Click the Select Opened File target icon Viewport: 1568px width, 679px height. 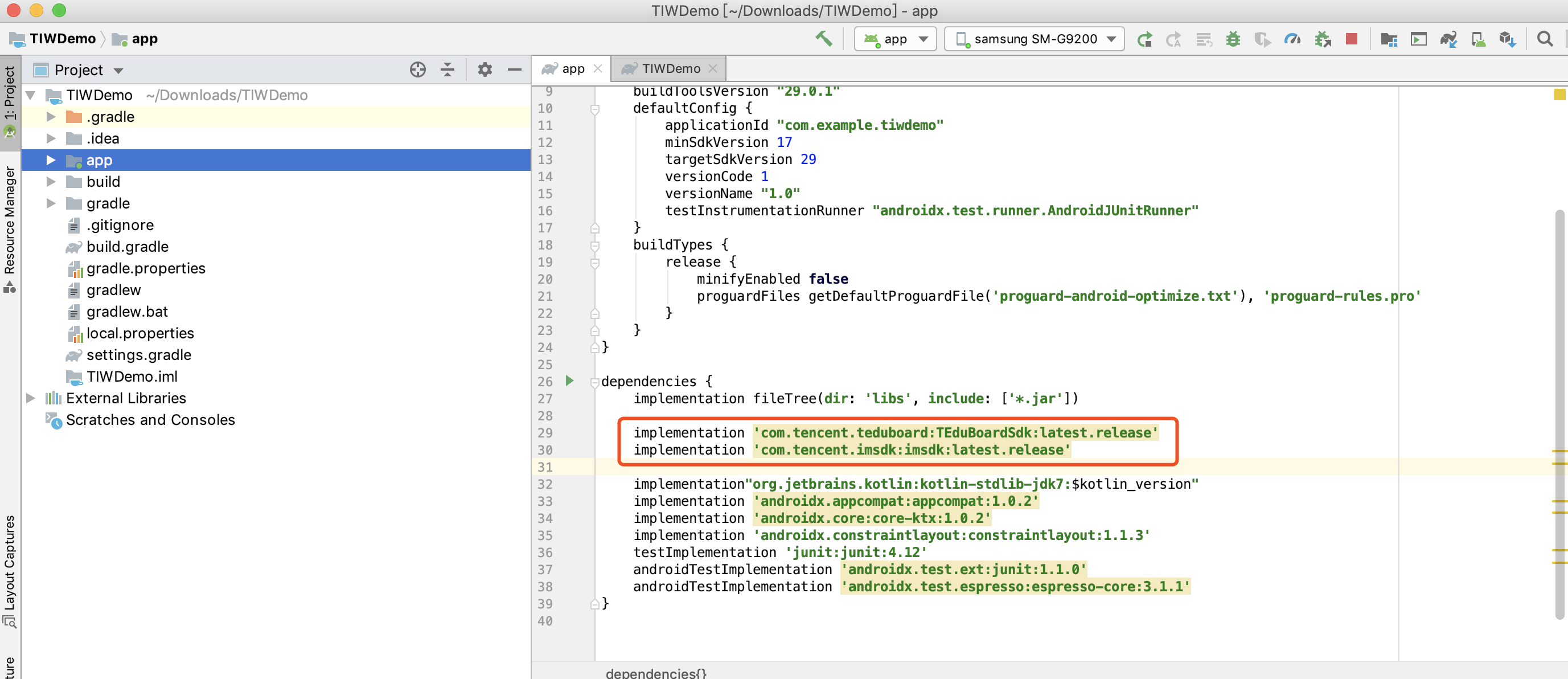[417, 70]
